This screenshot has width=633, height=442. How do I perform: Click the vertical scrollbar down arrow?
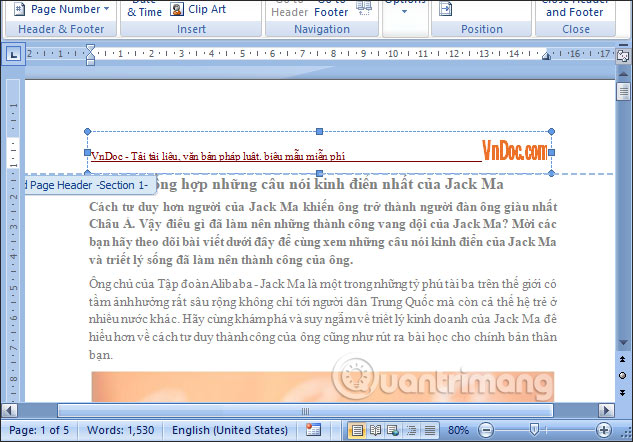(x=623, y=342)
